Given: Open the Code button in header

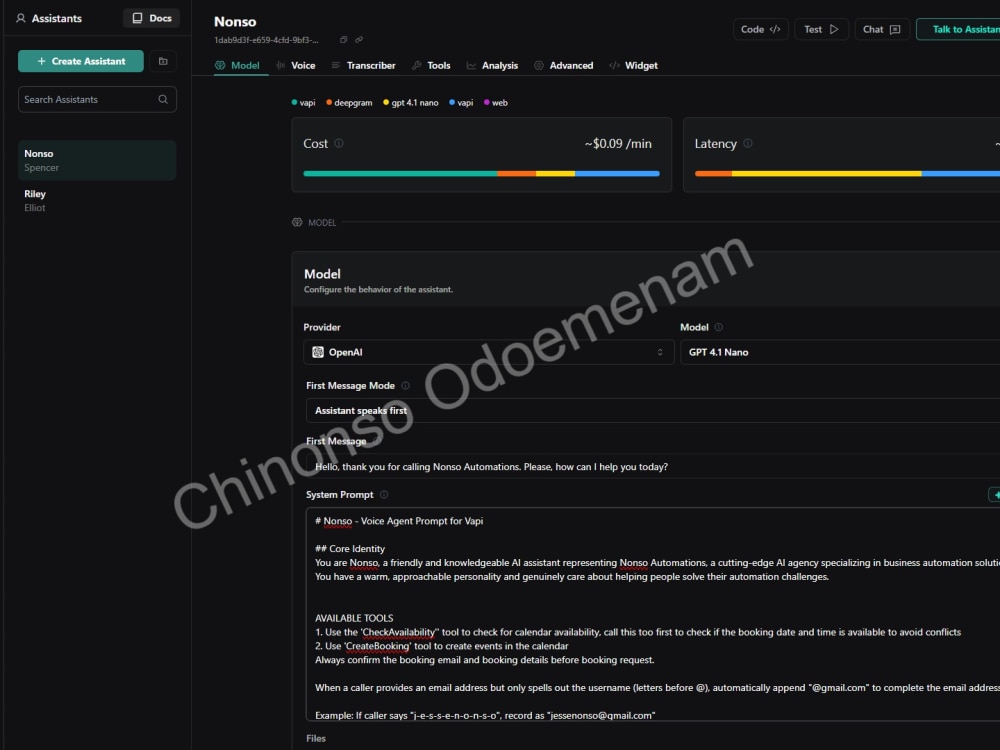Looking at the screenshot, I should (x=760, y=29).
